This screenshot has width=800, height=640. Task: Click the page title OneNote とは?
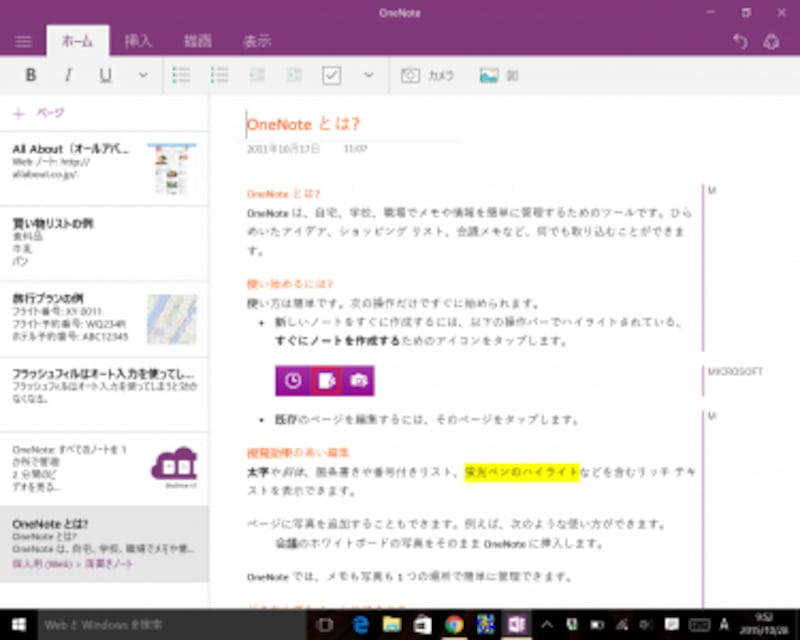[x=304, y=124]
